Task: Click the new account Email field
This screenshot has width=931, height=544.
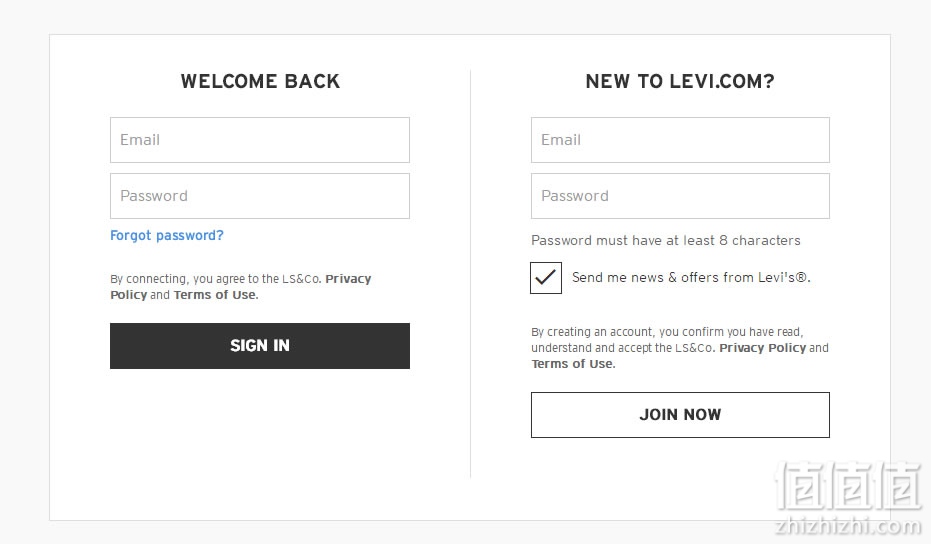Action: click(x=680, y=140)
